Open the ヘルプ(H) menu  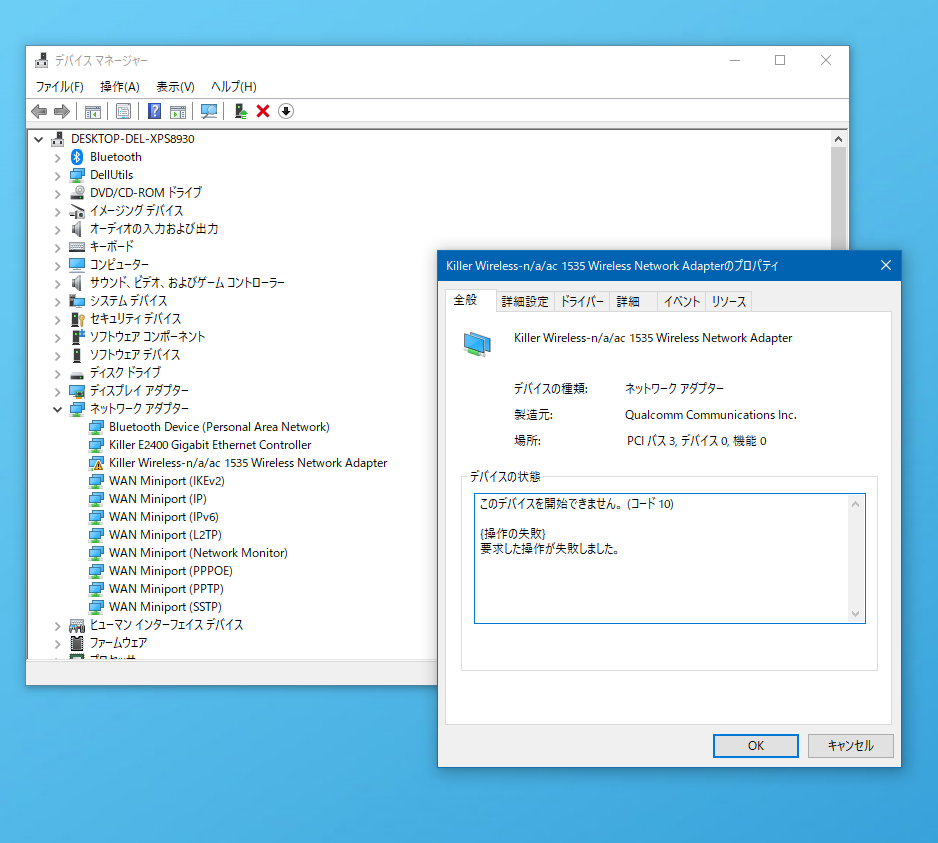[234, 87]
